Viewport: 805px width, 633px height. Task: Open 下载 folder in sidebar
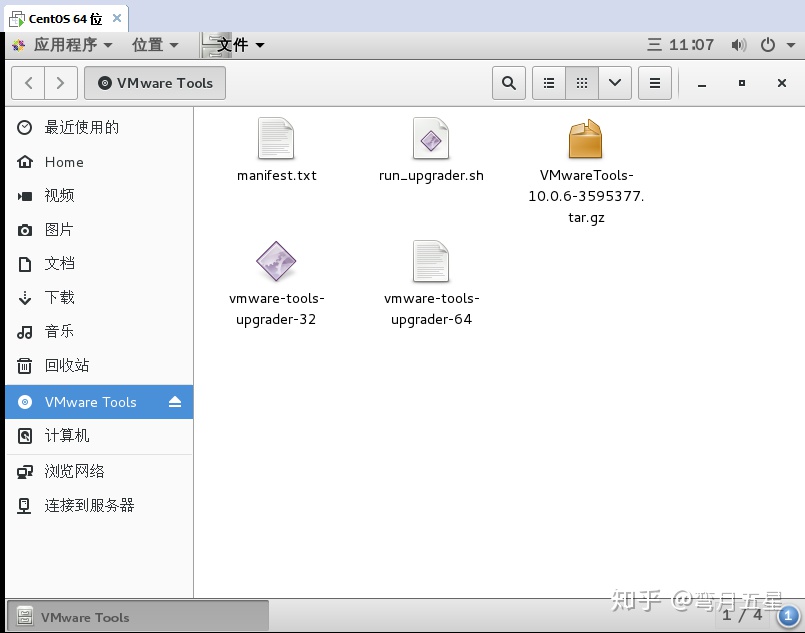pyautogui.click(x=99, y=297)
